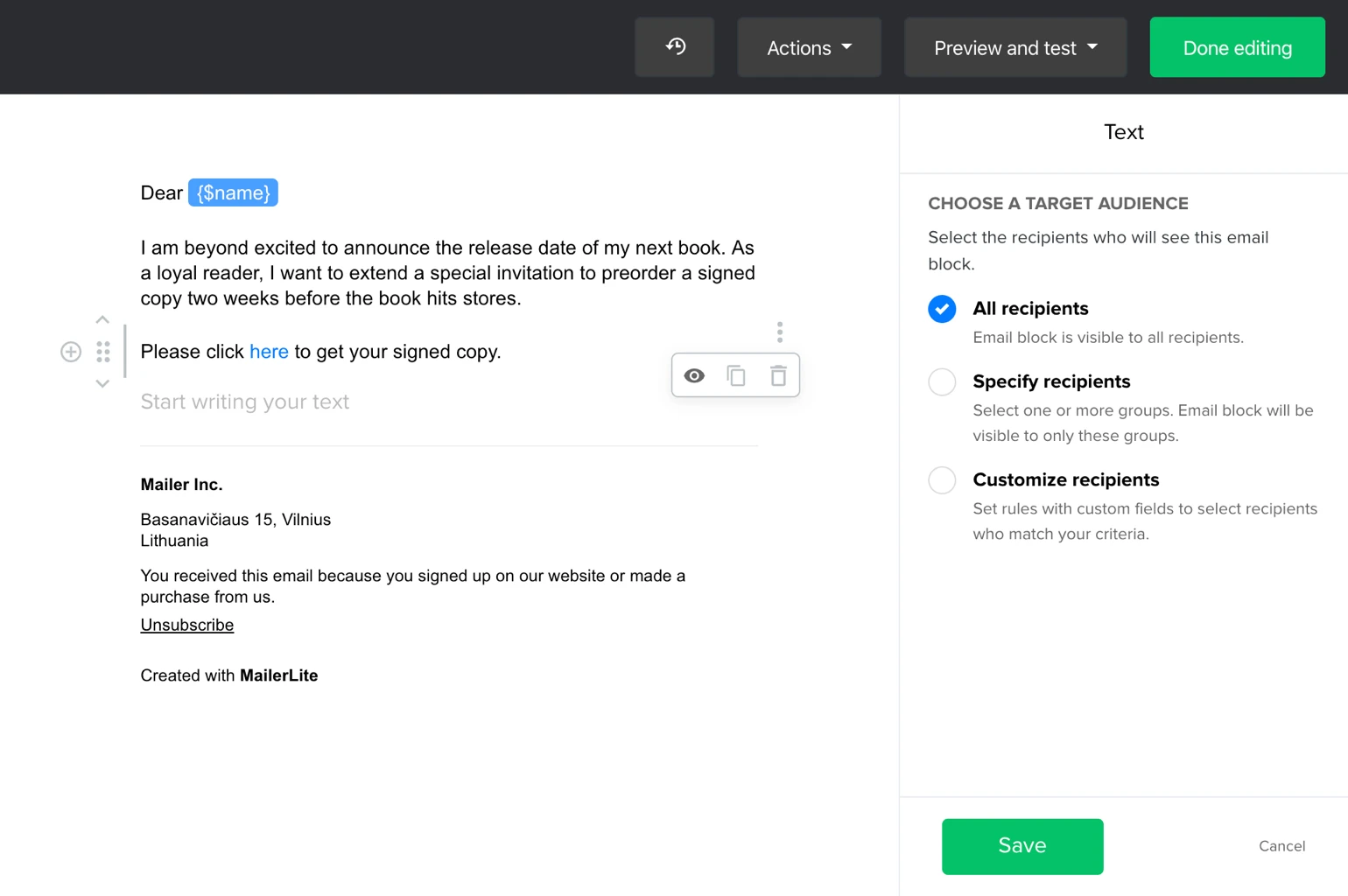The height and width of the screenshot is (896, 1348).
Task: Open the three-dot block options menu
Action: pos(780,332)
